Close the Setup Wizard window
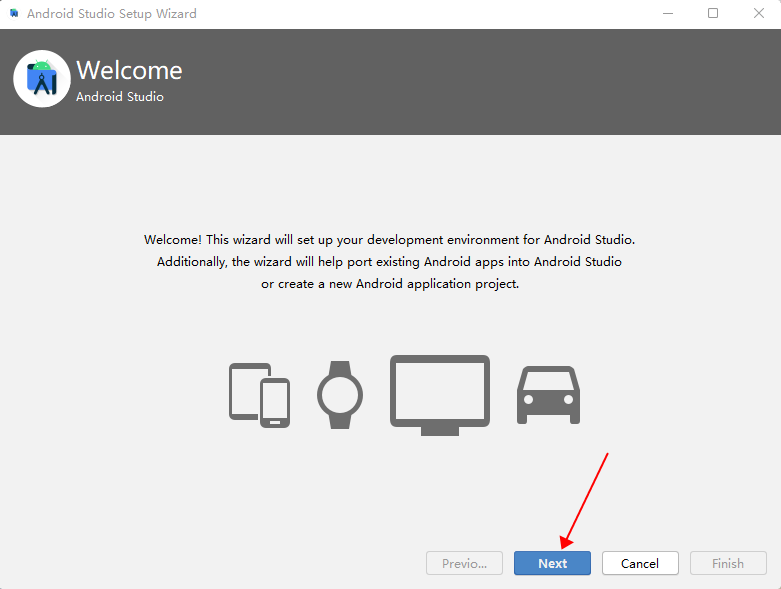The image size is (781, 589). pos(759,13)
